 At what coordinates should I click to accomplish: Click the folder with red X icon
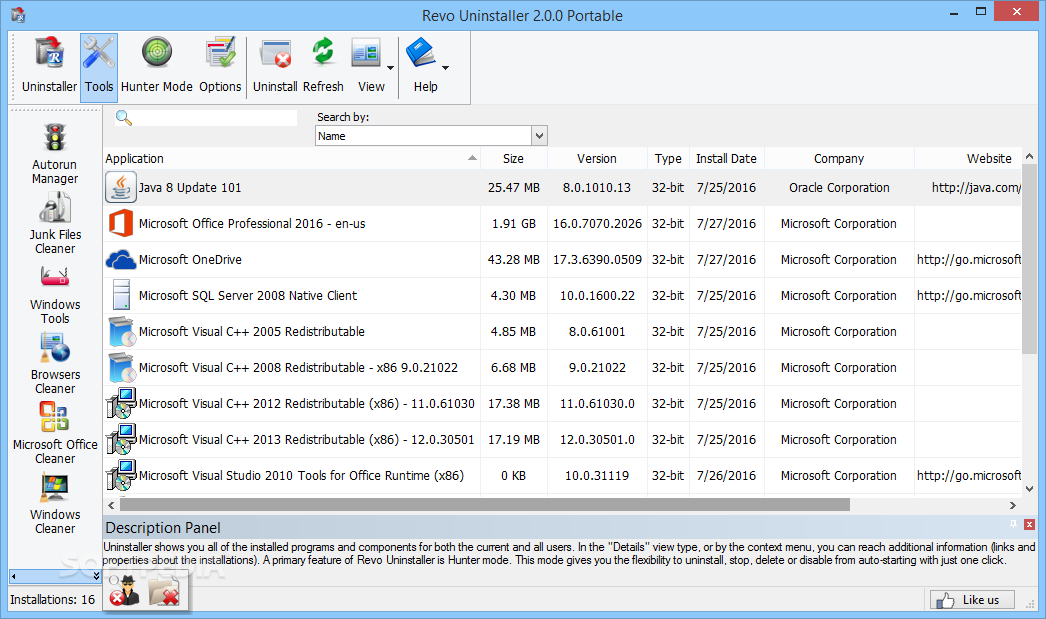click(164, 590)
